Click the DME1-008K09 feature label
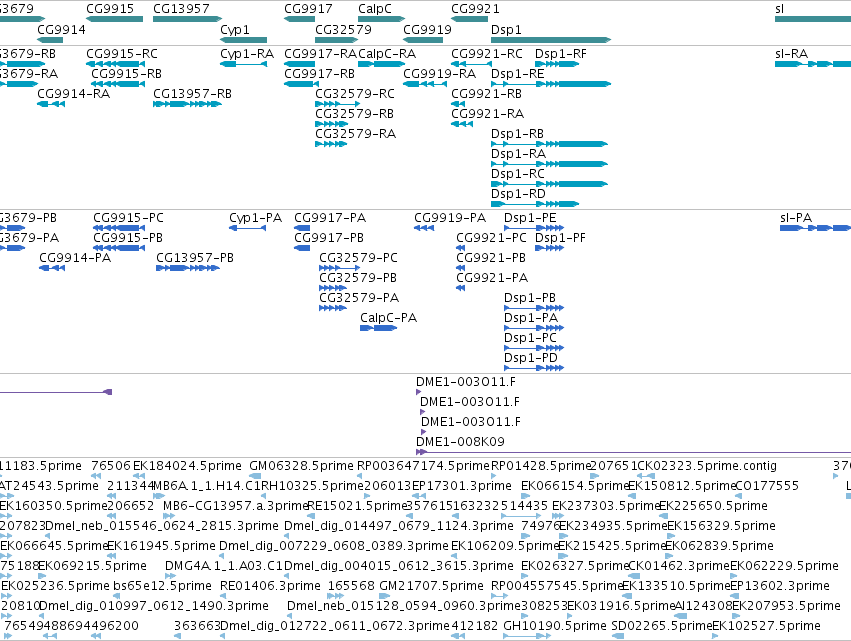 point(460,442)
